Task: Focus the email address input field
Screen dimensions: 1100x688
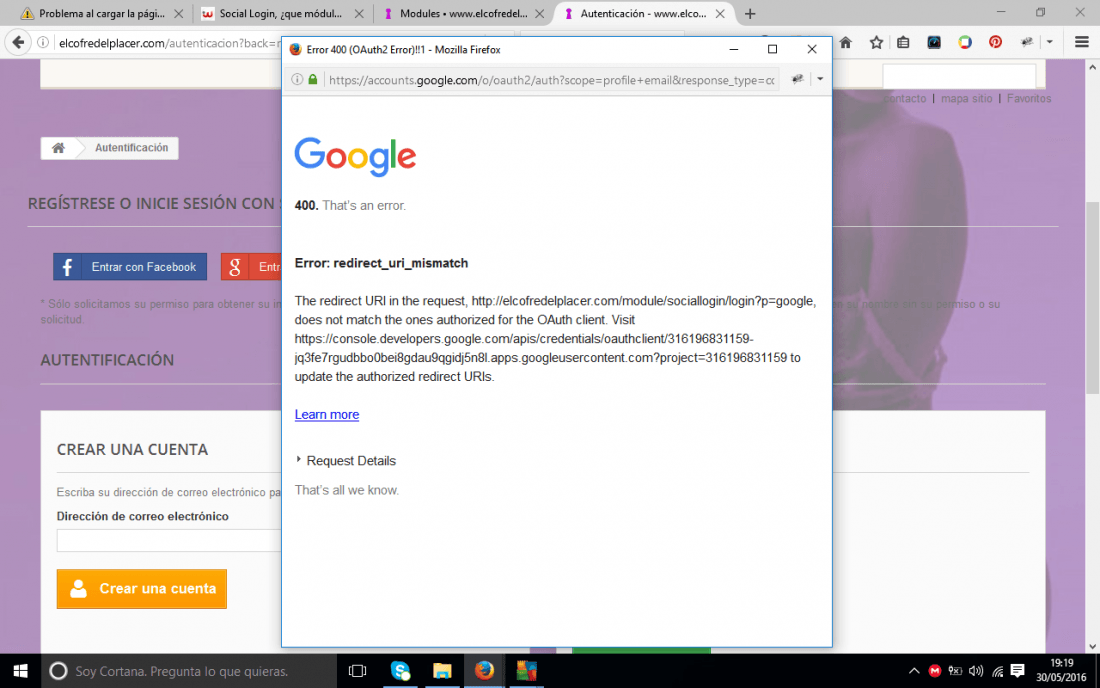Action: [x=169, y=540]
